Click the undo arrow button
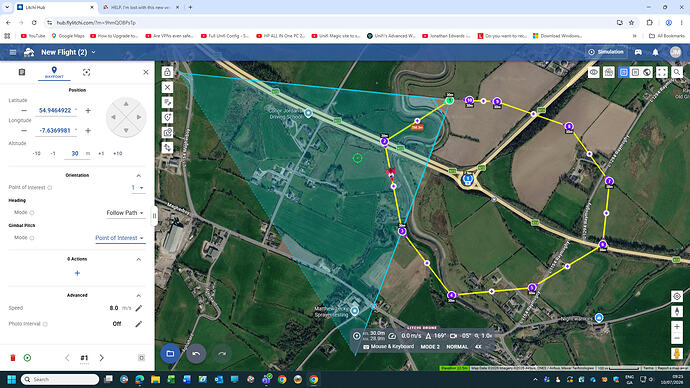 tap(196, 354)
